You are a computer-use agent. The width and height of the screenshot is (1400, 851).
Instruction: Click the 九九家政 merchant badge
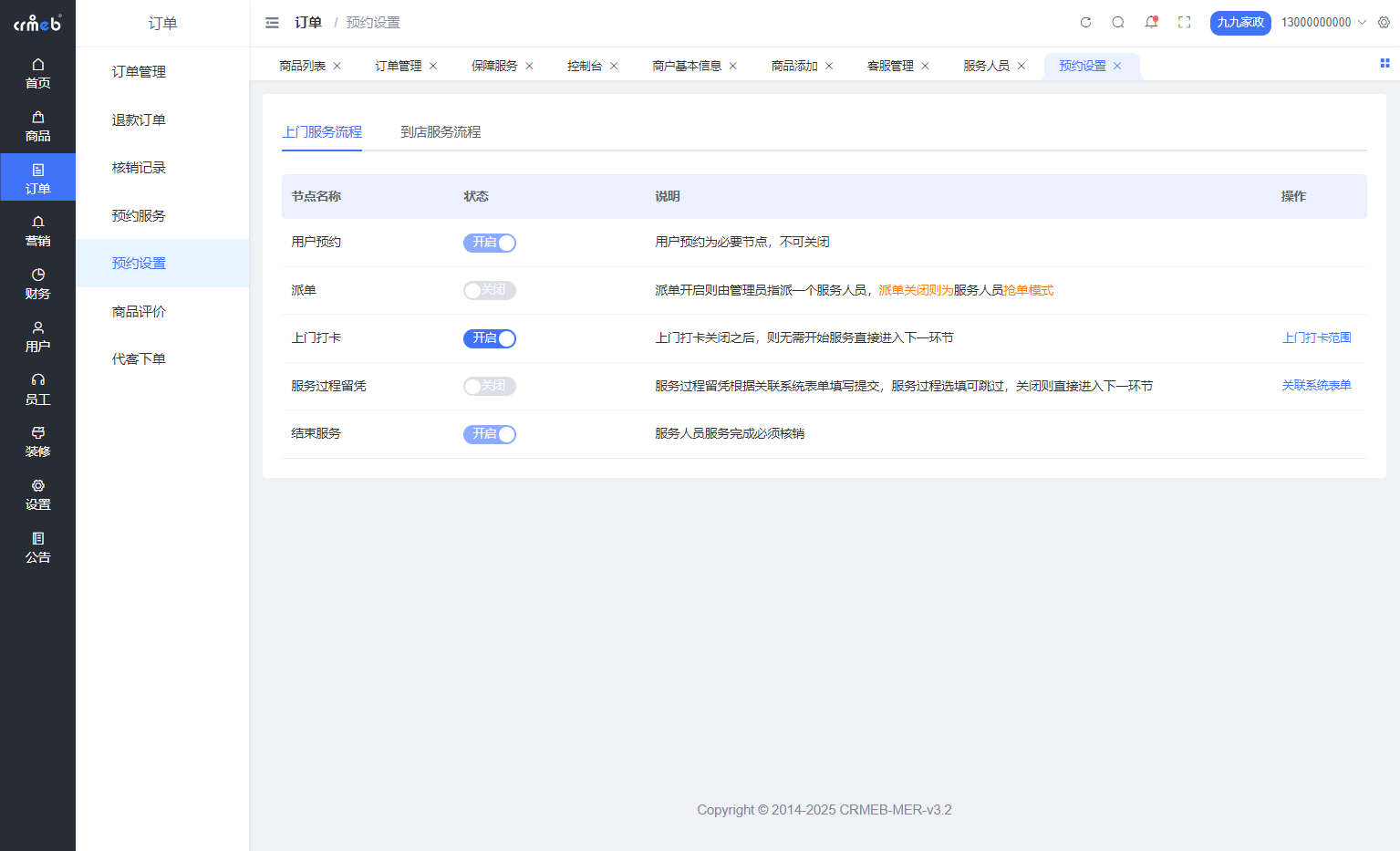click(1240, 23)
